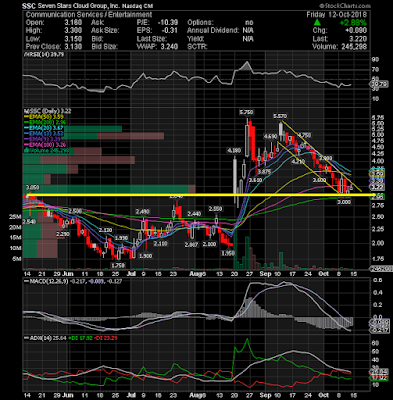This screenshot has width=393, height=400.
Task: Click the RSI peak near the 90 level
Action: 247,63
